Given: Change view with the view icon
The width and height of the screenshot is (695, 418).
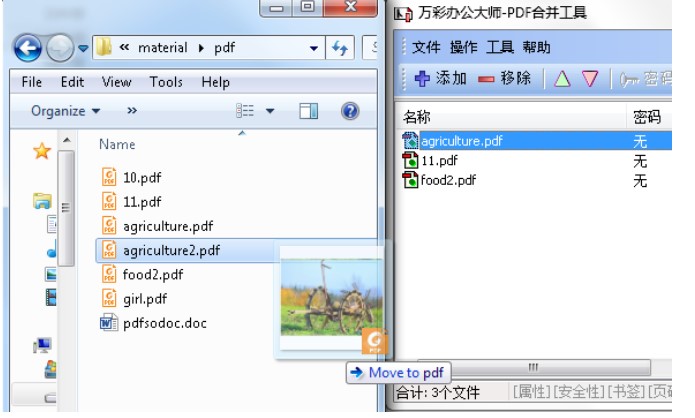Looking at the screenshot, I should click(x=245, y=111).
